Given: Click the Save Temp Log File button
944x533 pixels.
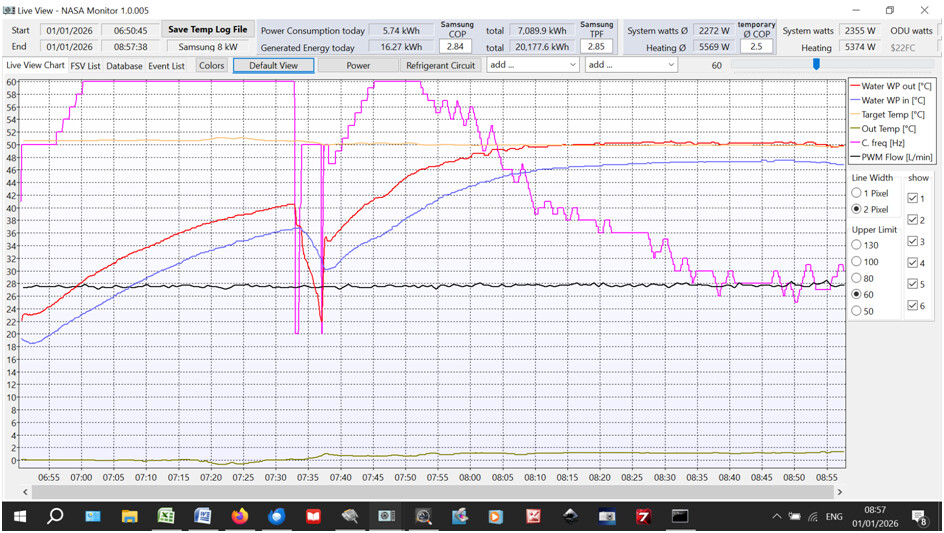Looking at the screenshot, I should 207,30.
